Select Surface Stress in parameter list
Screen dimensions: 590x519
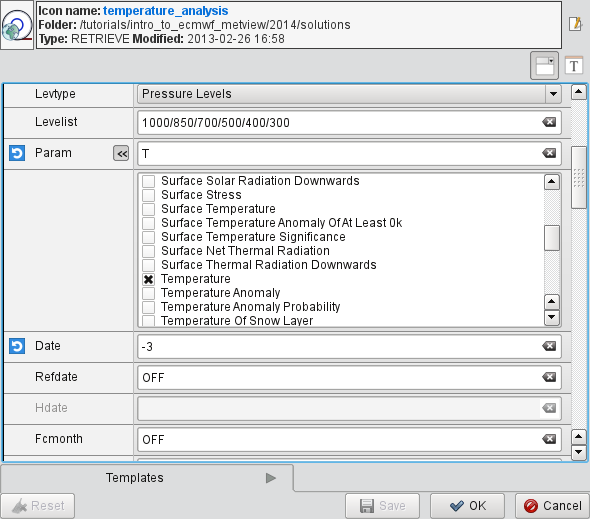[201, 195]
